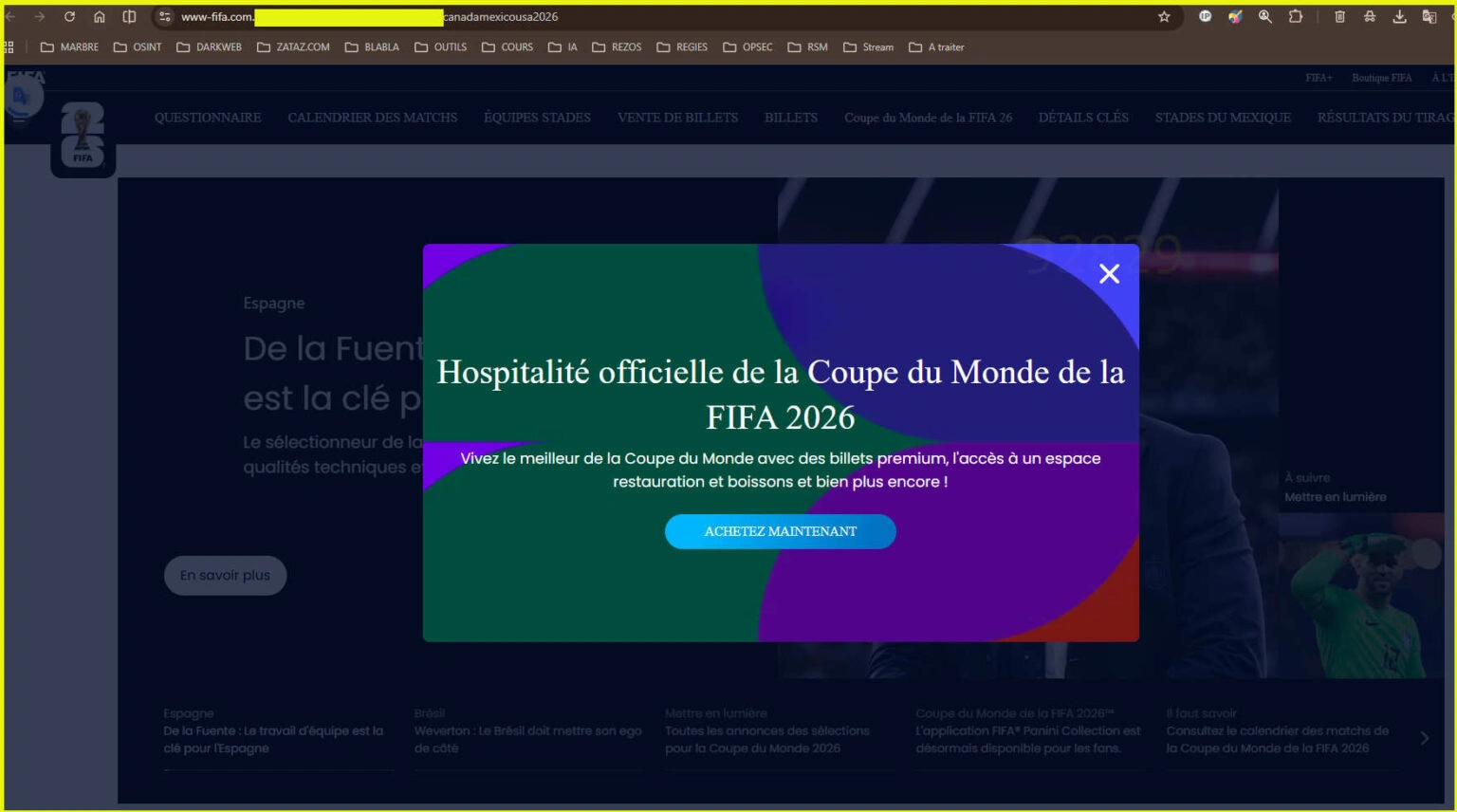This screenshot has width=1457, height=812.
Task: Click the trash bin toolbar icon
Action: [x=1339, y=17]
